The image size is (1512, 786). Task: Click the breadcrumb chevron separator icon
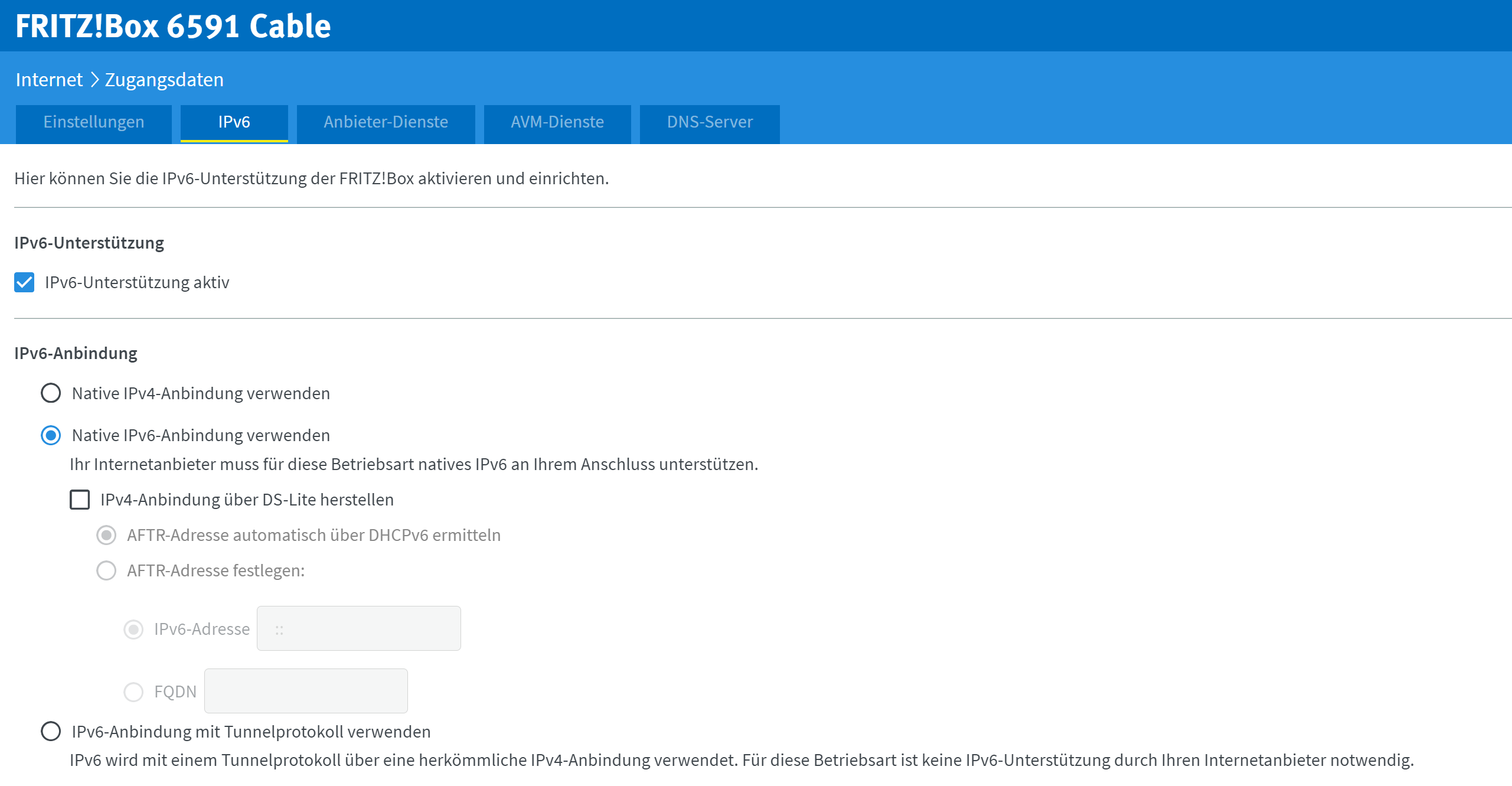point(94,80)
